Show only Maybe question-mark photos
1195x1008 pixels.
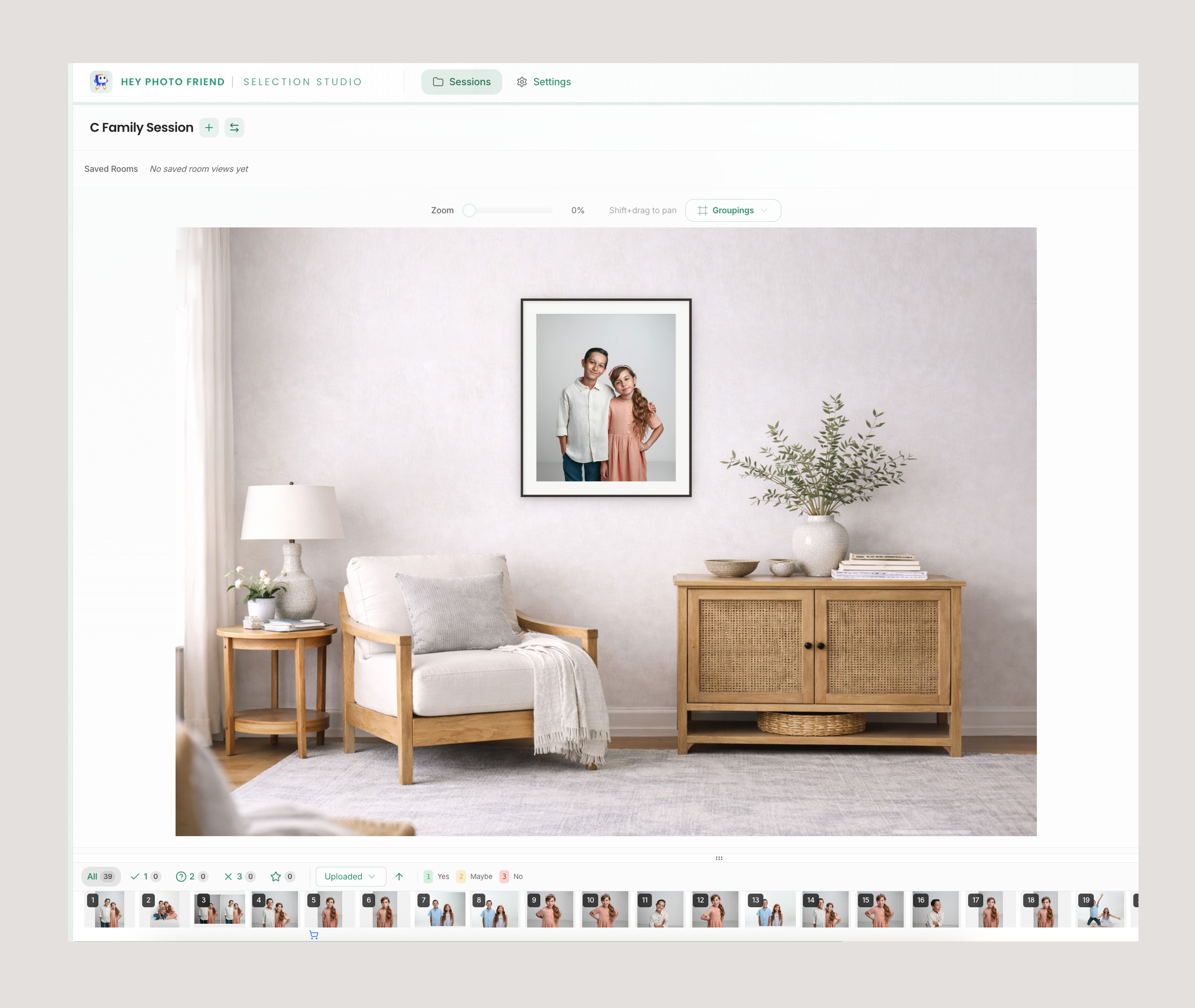192,877
